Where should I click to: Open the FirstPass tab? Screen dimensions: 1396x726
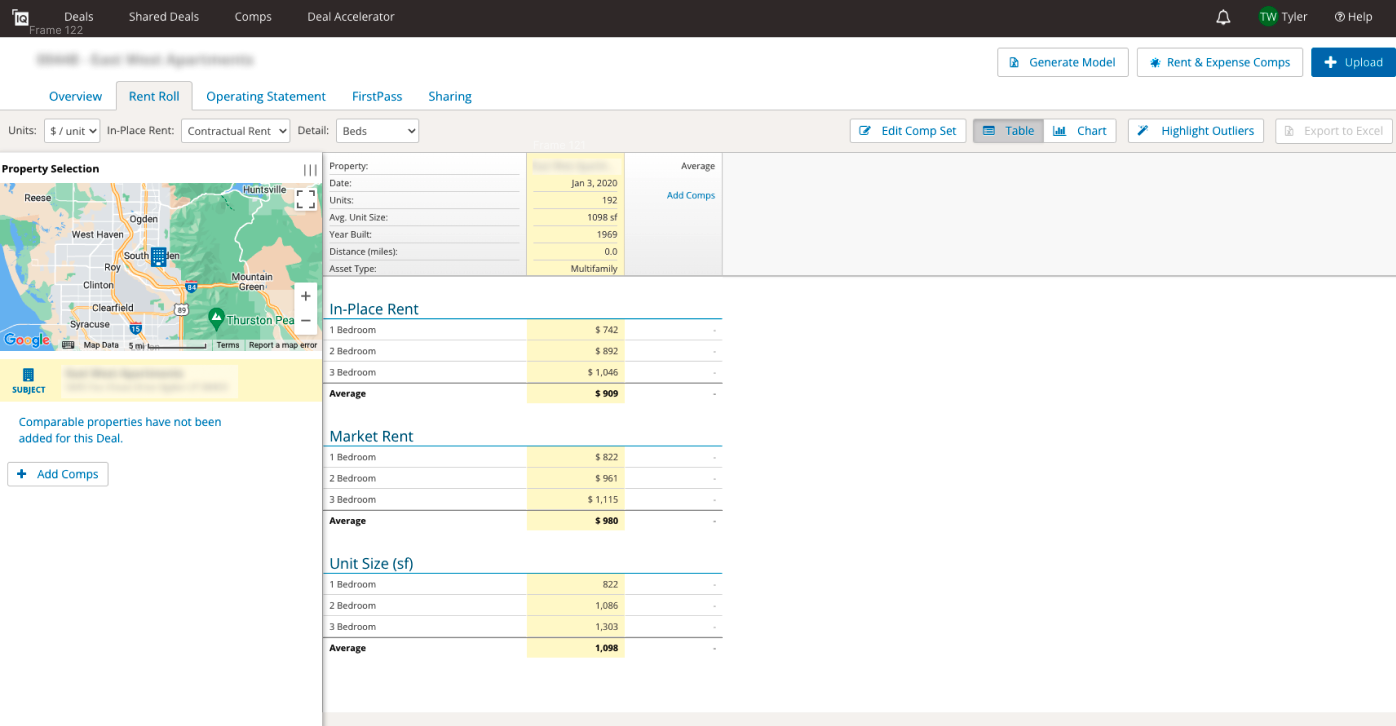pos(377,96)
